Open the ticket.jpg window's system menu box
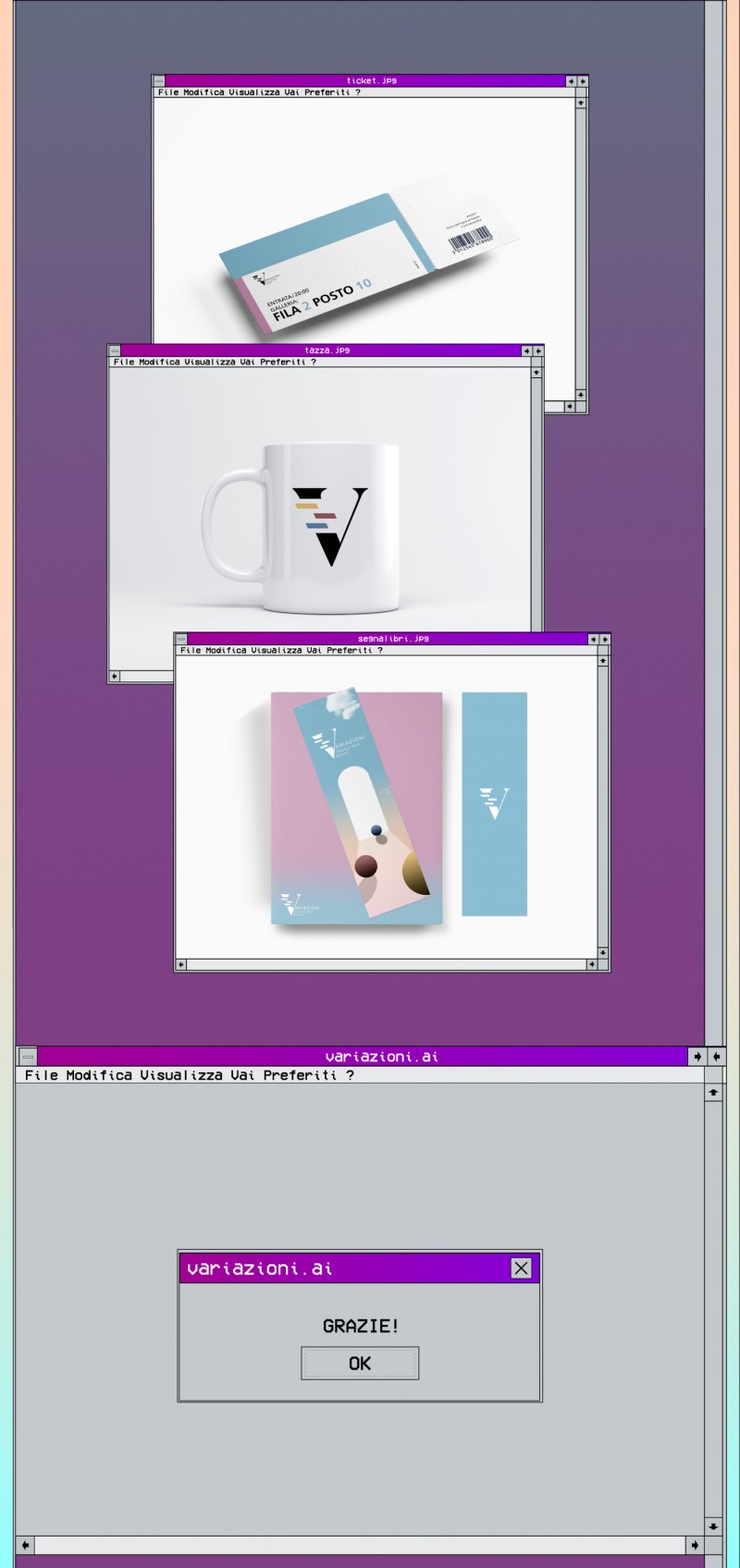 pyautogui.click(x=158, y=81)
